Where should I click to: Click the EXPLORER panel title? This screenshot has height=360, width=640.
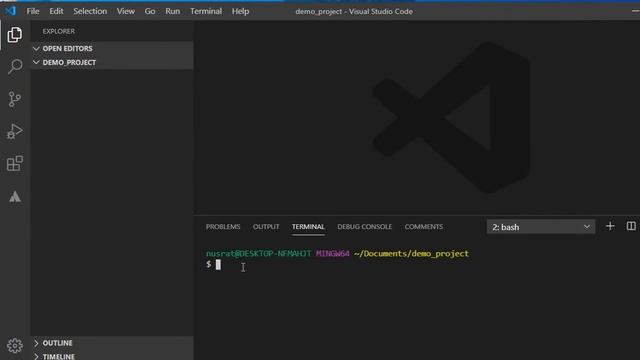coord(59,31)
